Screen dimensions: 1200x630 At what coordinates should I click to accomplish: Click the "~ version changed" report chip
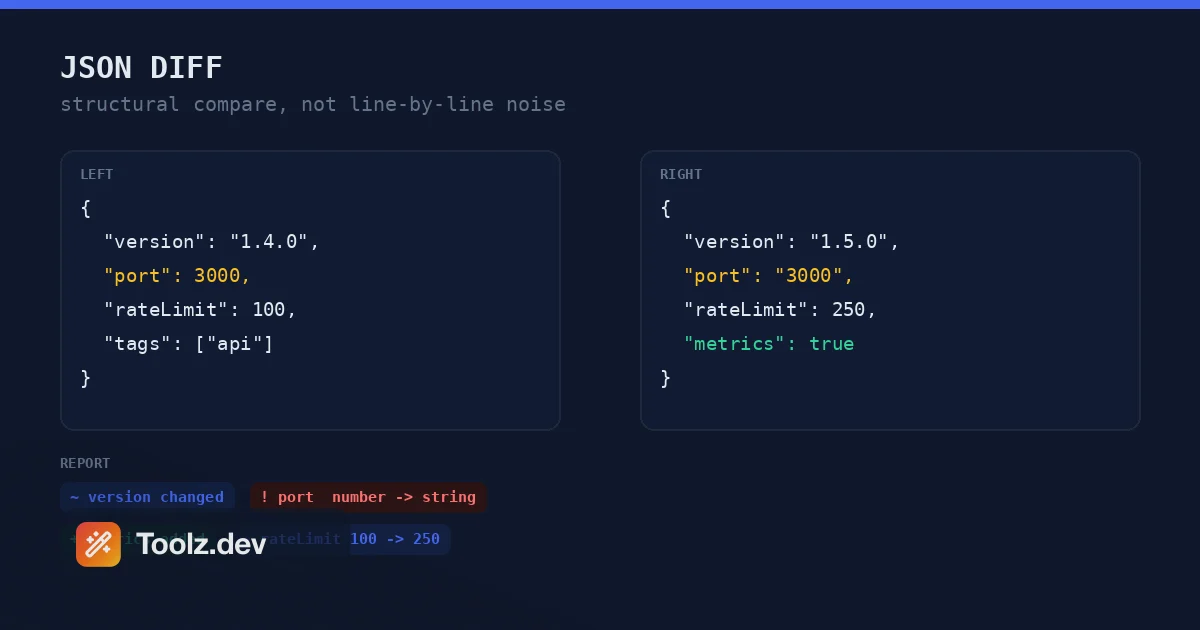pyautogui.click(x=147, y=497)
